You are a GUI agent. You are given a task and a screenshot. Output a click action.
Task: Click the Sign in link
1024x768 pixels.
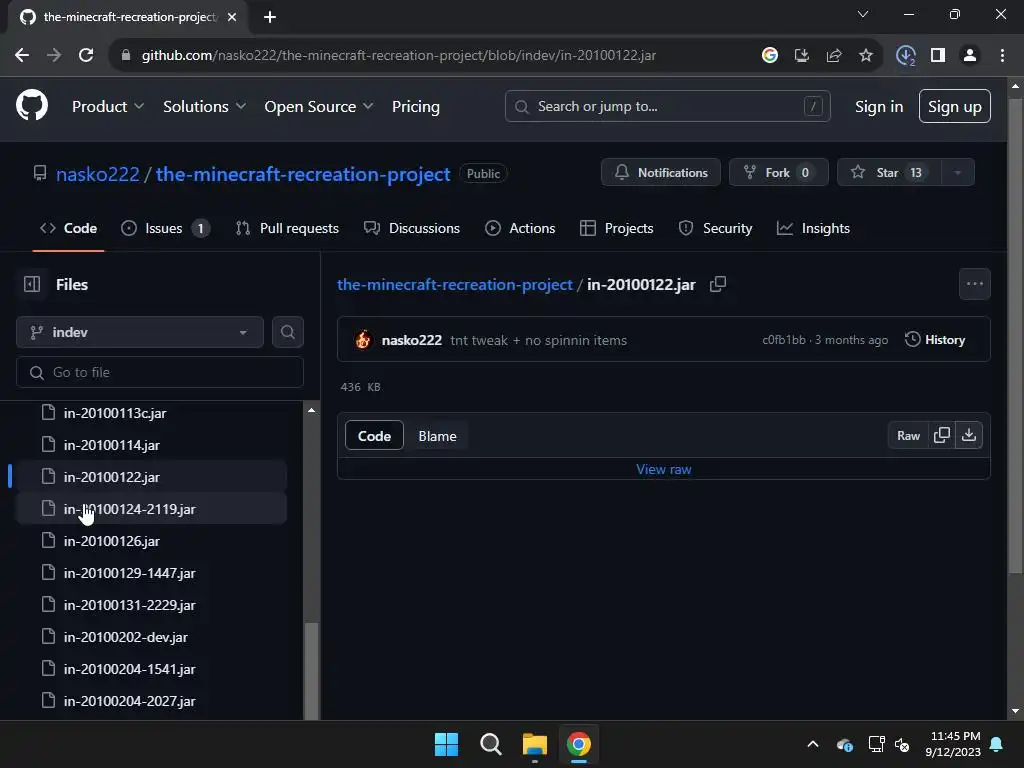[x=878, y=106]
